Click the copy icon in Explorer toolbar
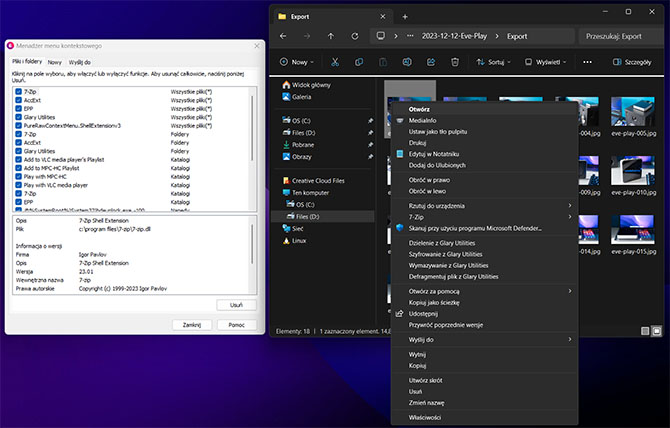This screenshot has height=428, width=670. (359, 62)
